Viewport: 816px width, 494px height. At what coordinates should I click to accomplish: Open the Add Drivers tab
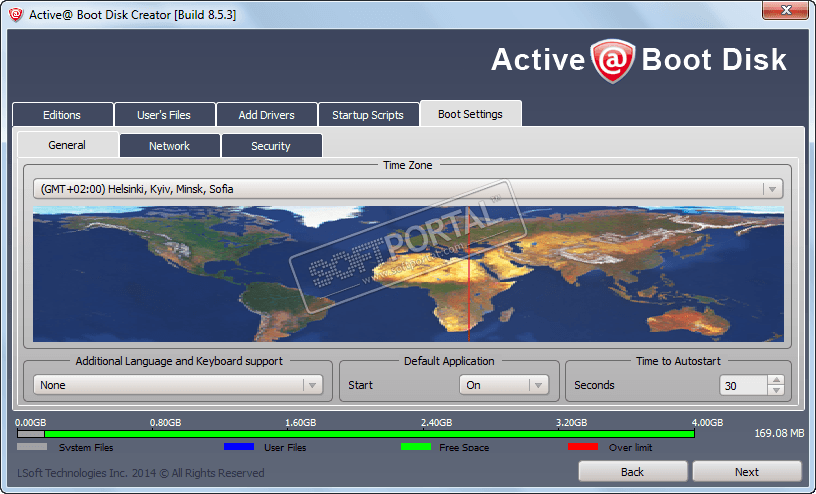[266, 115]
